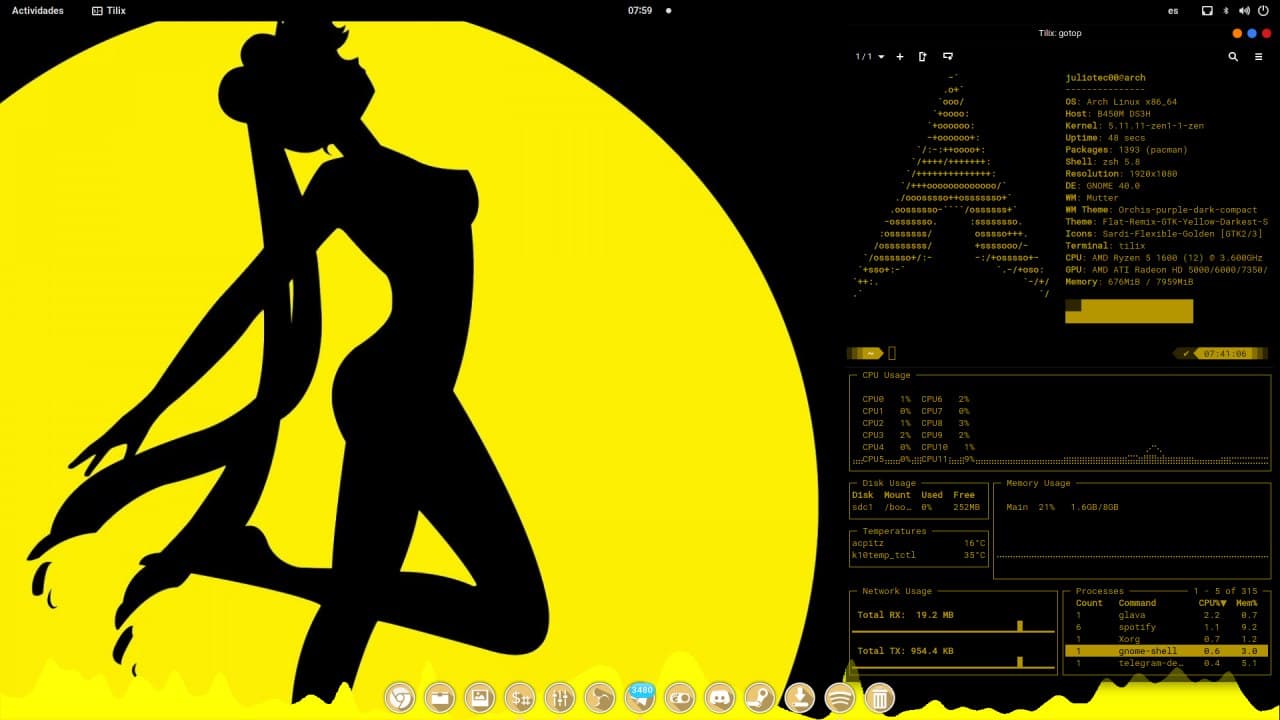This screenshot has height=720, width=1280.
Task: Open the audio mixer dock icon
Action: point(561,697)
